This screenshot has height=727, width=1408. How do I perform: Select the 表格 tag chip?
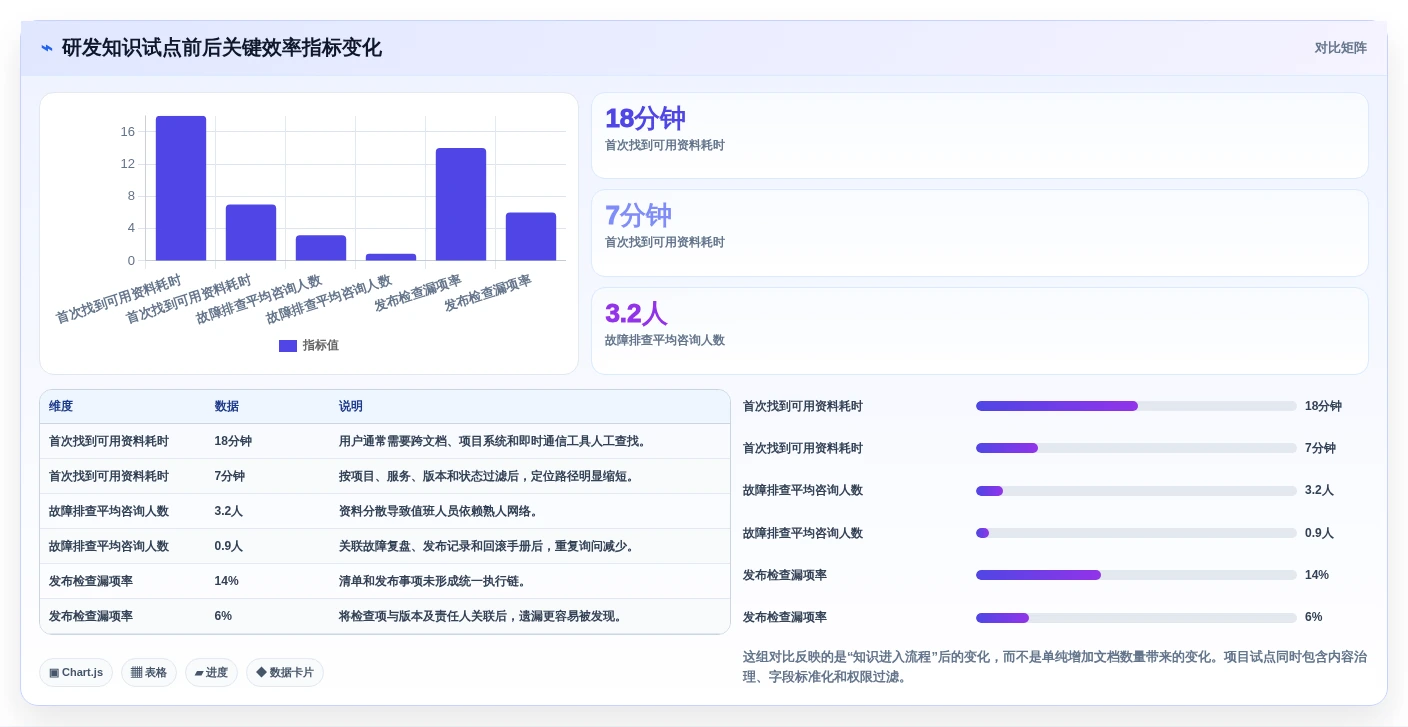[149, 673]
